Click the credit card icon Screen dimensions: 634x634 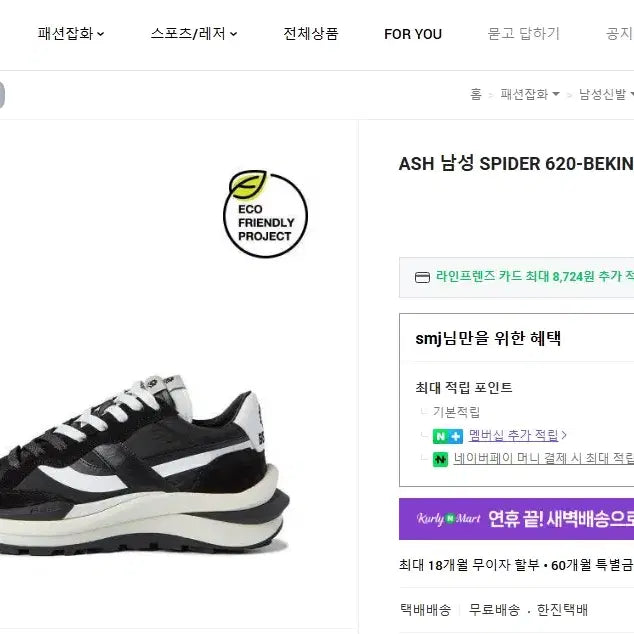click(x=421, y=276)
